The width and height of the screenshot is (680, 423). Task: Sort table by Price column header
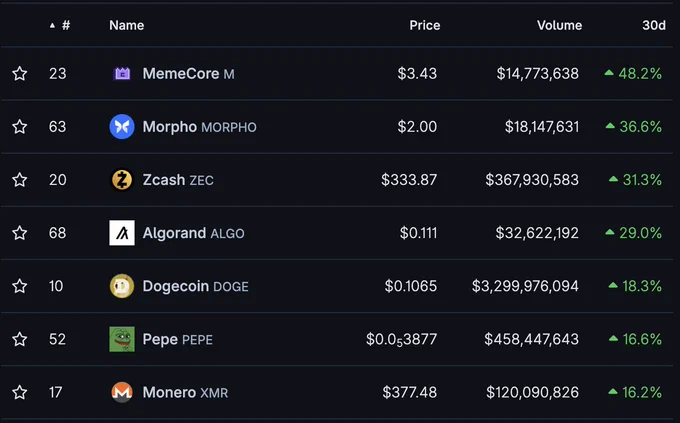click(425, 25)
